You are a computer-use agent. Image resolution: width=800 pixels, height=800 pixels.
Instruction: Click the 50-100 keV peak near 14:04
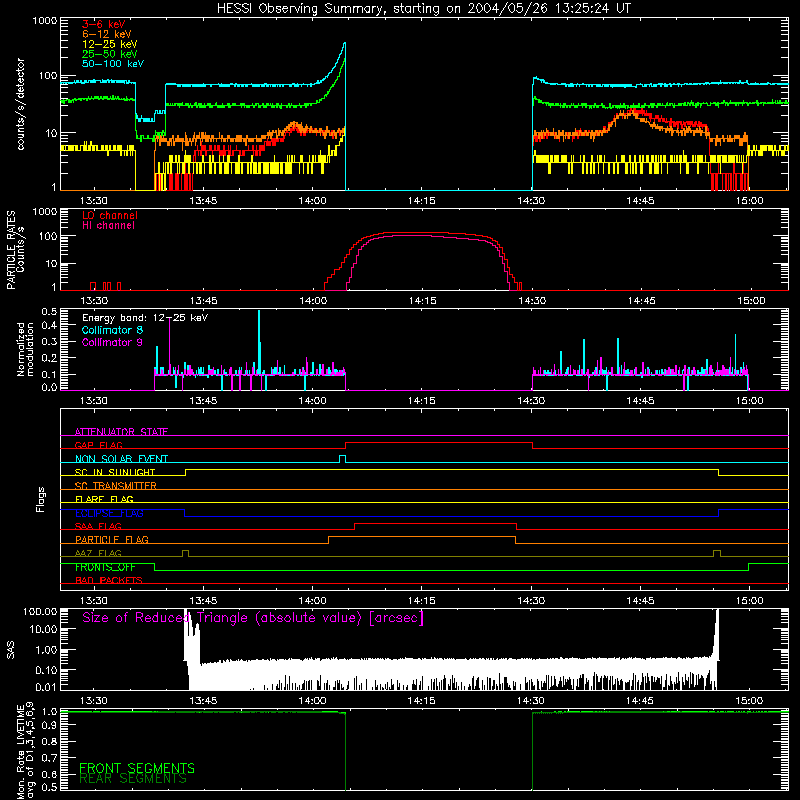click(x=344, y=44)
